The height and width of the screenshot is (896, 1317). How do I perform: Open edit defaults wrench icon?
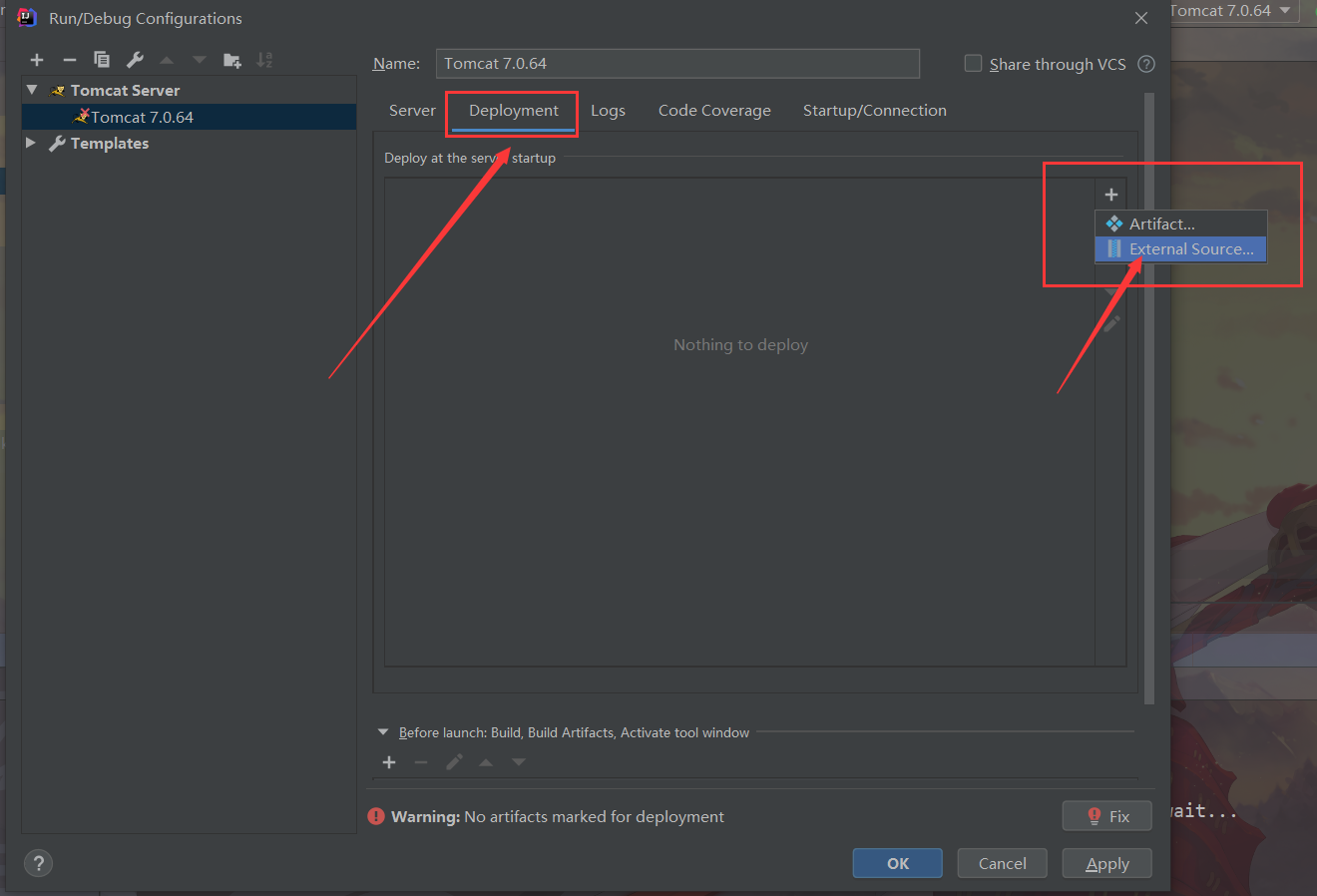point(135,60)
